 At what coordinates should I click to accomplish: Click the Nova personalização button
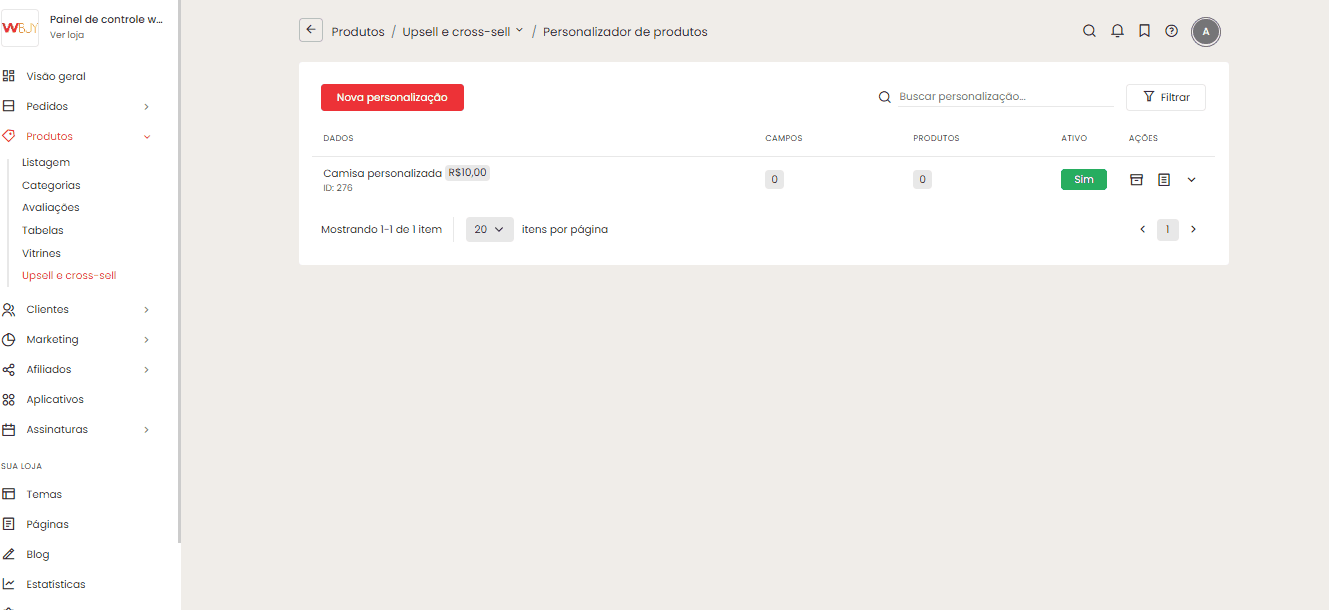pos(392,97)
